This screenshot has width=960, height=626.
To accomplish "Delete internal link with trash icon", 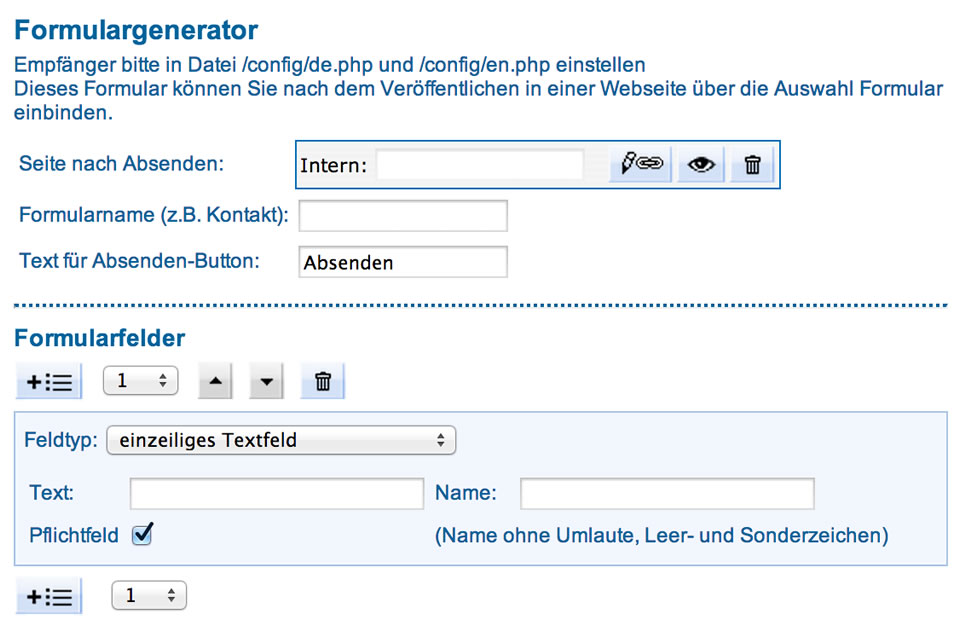I will tap(752, 164).
